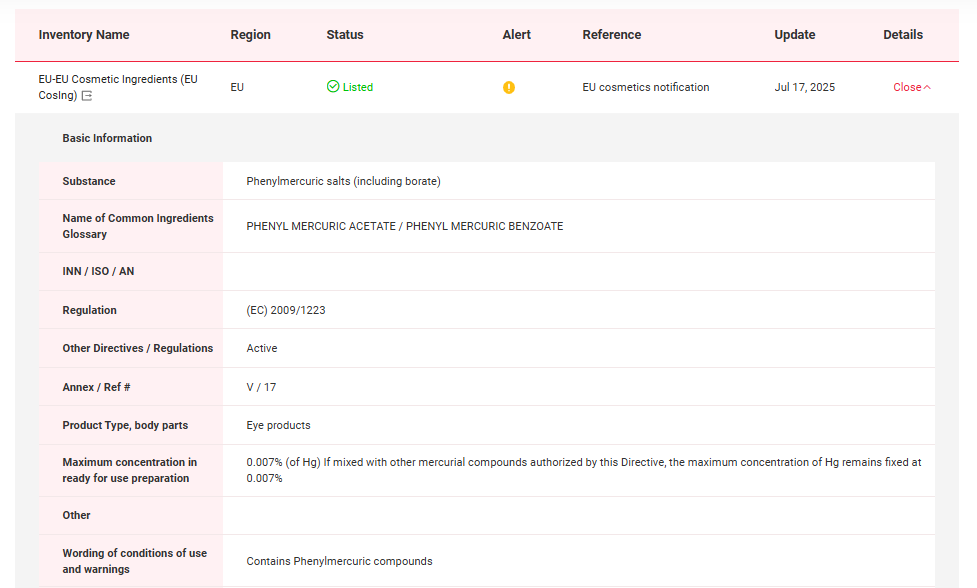Click the Basic Information section heading

coord(107,139)
